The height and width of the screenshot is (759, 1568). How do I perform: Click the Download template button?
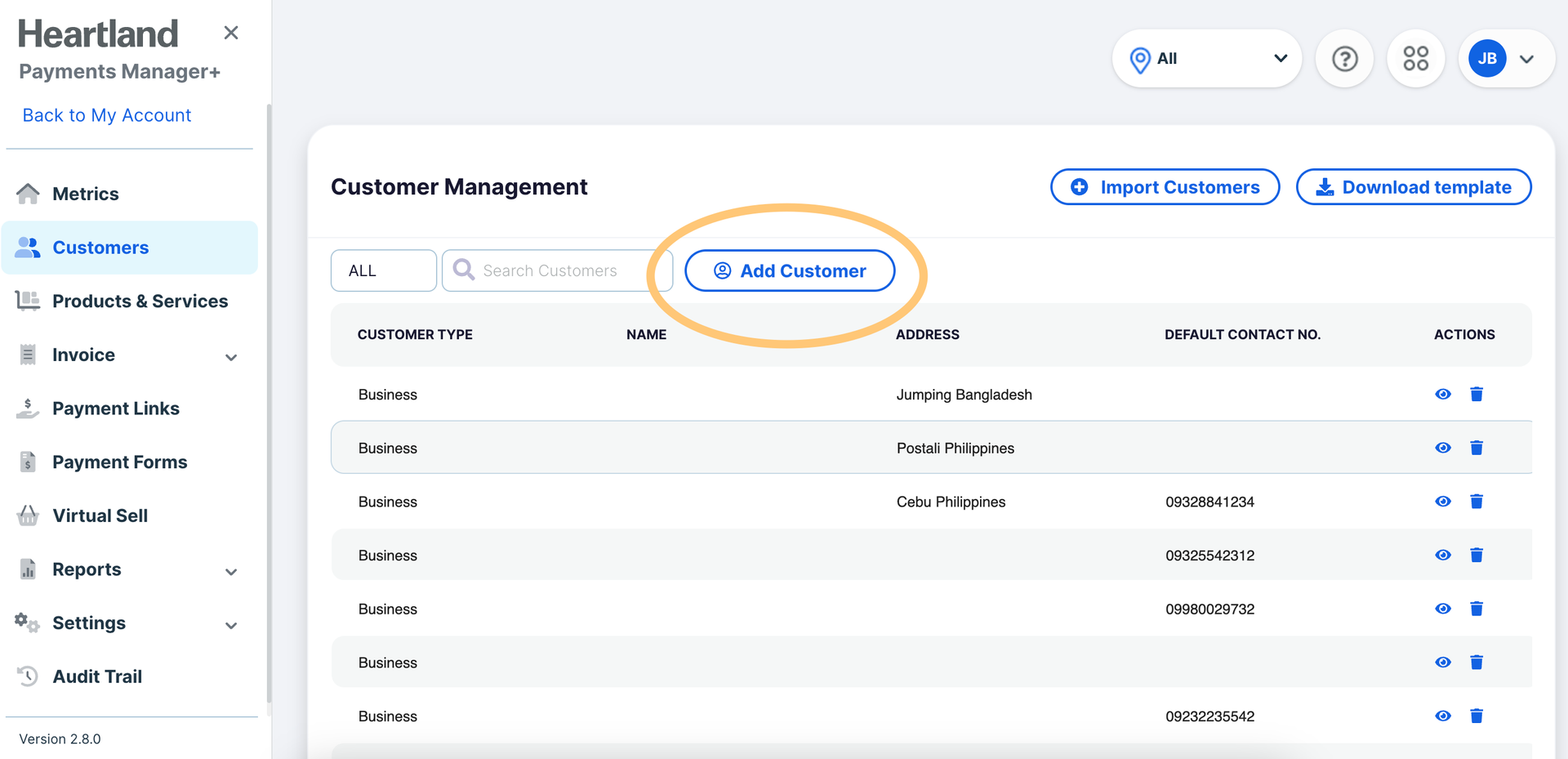[x=1414, y=187]
